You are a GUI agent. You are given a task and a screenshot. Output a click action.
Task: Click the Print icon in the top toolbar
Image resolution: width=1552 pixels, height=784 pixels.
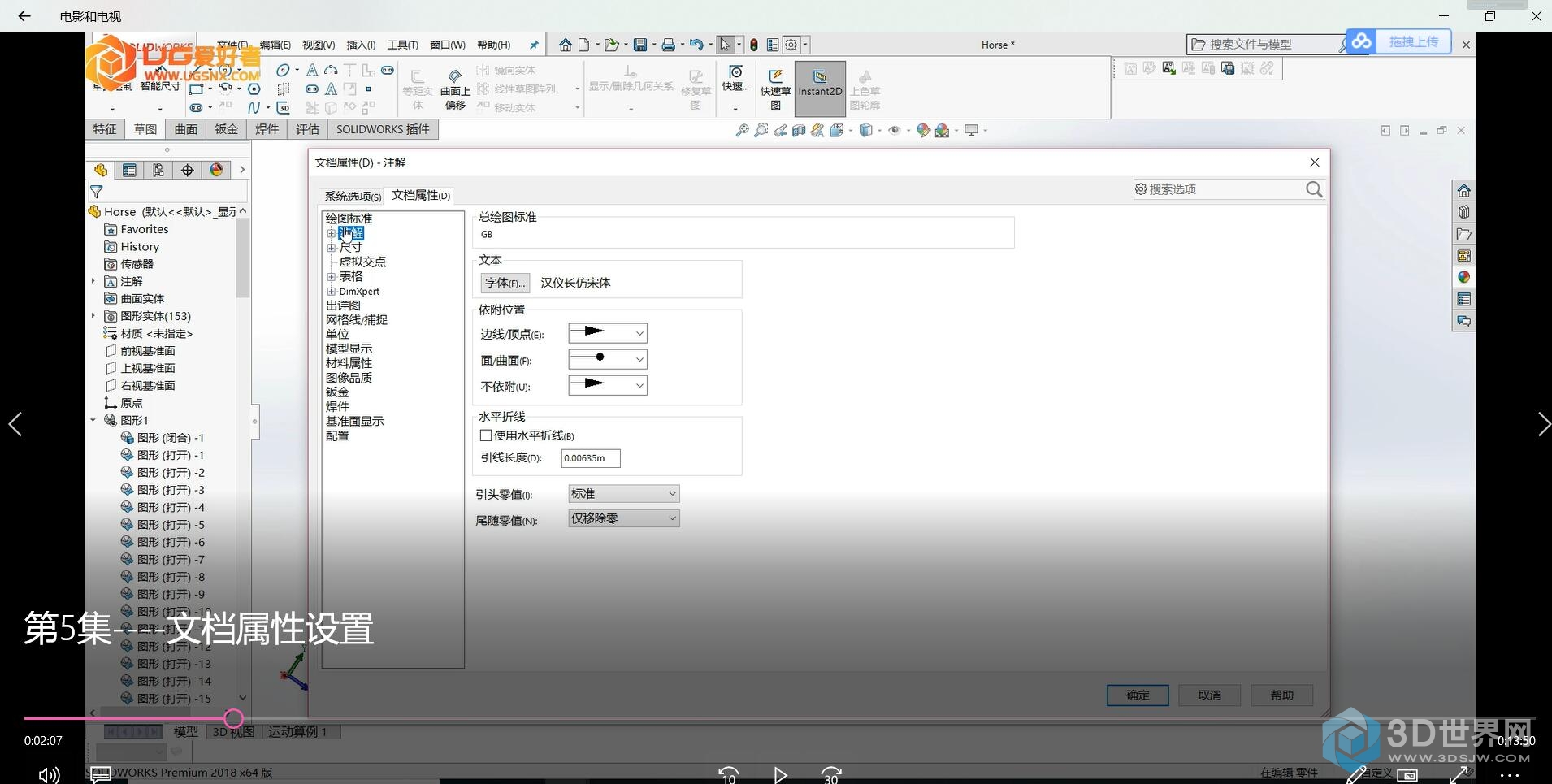668,45
